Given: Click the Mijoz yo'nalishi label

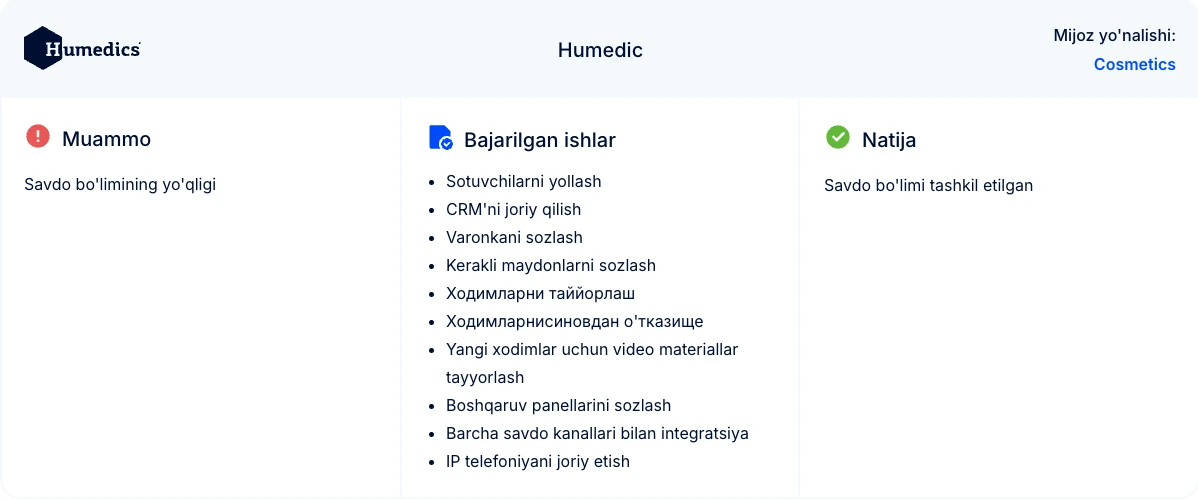Looking at the screenshot, I should click(x=1114, y=36).
